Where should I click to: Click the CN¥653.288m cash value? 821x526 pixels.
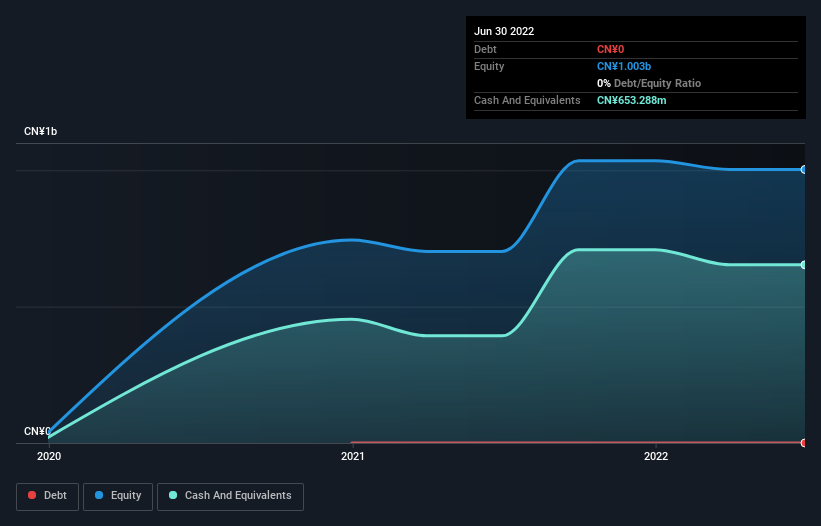(631, 100)
